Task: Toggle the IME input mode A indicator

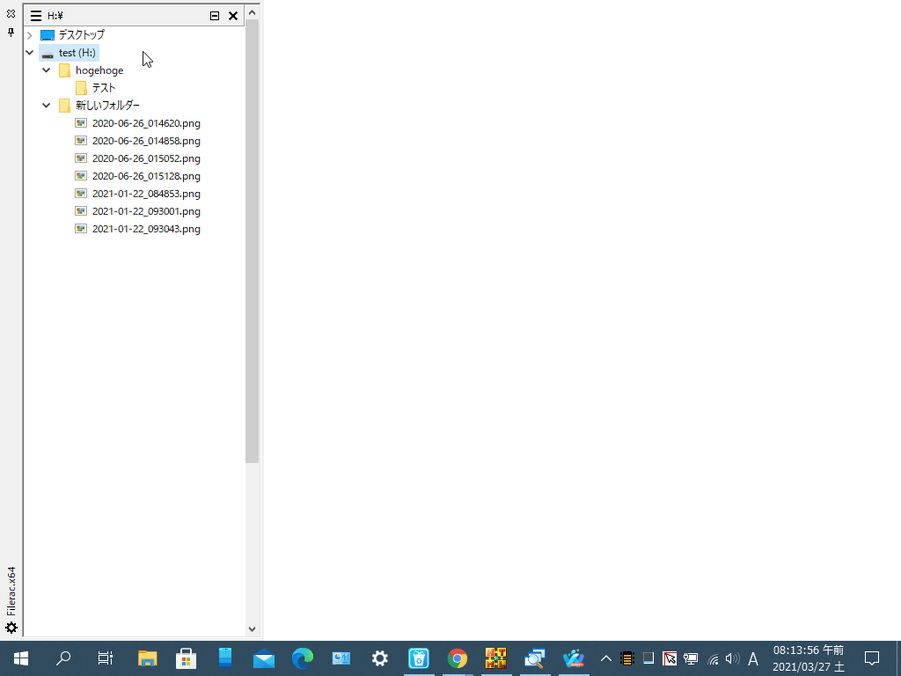Action: [x=753, y=659]
